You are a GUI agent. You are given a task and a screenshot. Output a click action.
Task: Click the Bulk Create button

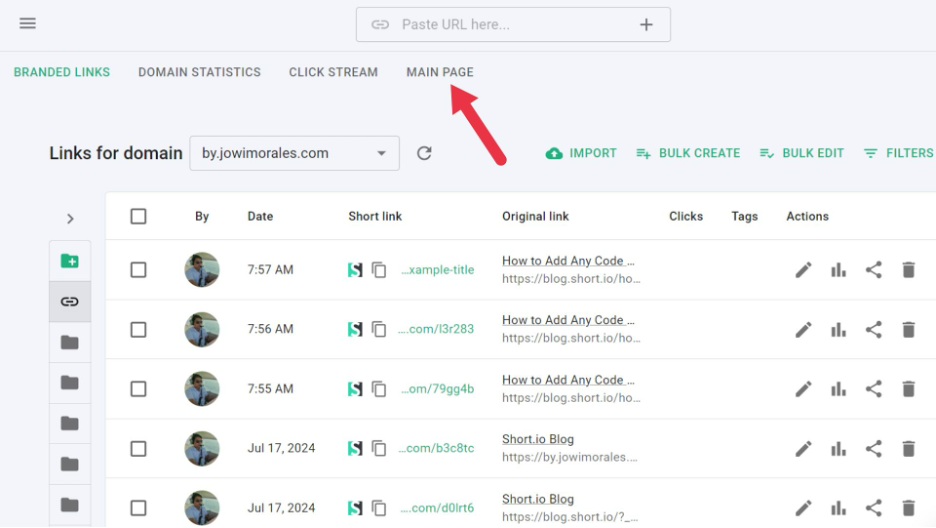tap(688, 153)
